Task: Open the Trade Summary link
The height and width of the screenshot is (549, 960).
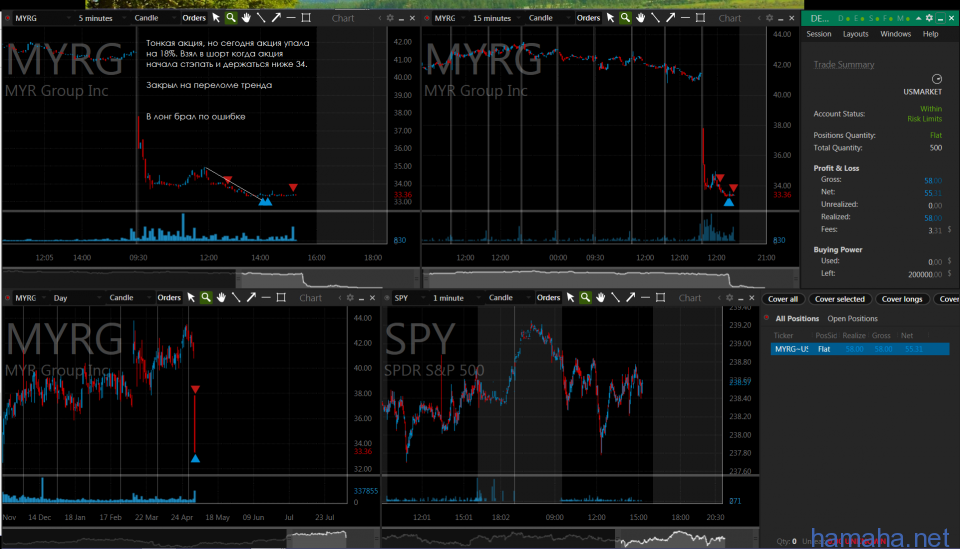Action: click(x=844, y=65)
